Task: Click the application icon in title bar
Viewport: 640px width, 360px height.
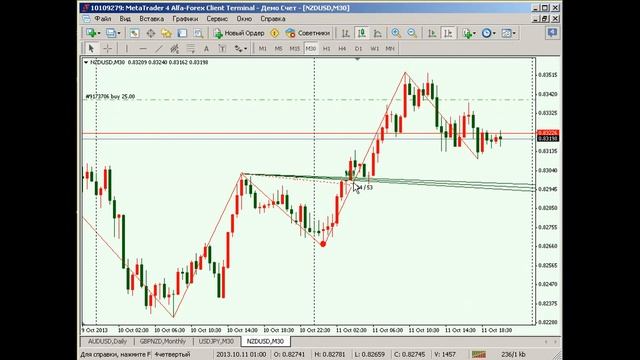Action: [x=85, y=8]
